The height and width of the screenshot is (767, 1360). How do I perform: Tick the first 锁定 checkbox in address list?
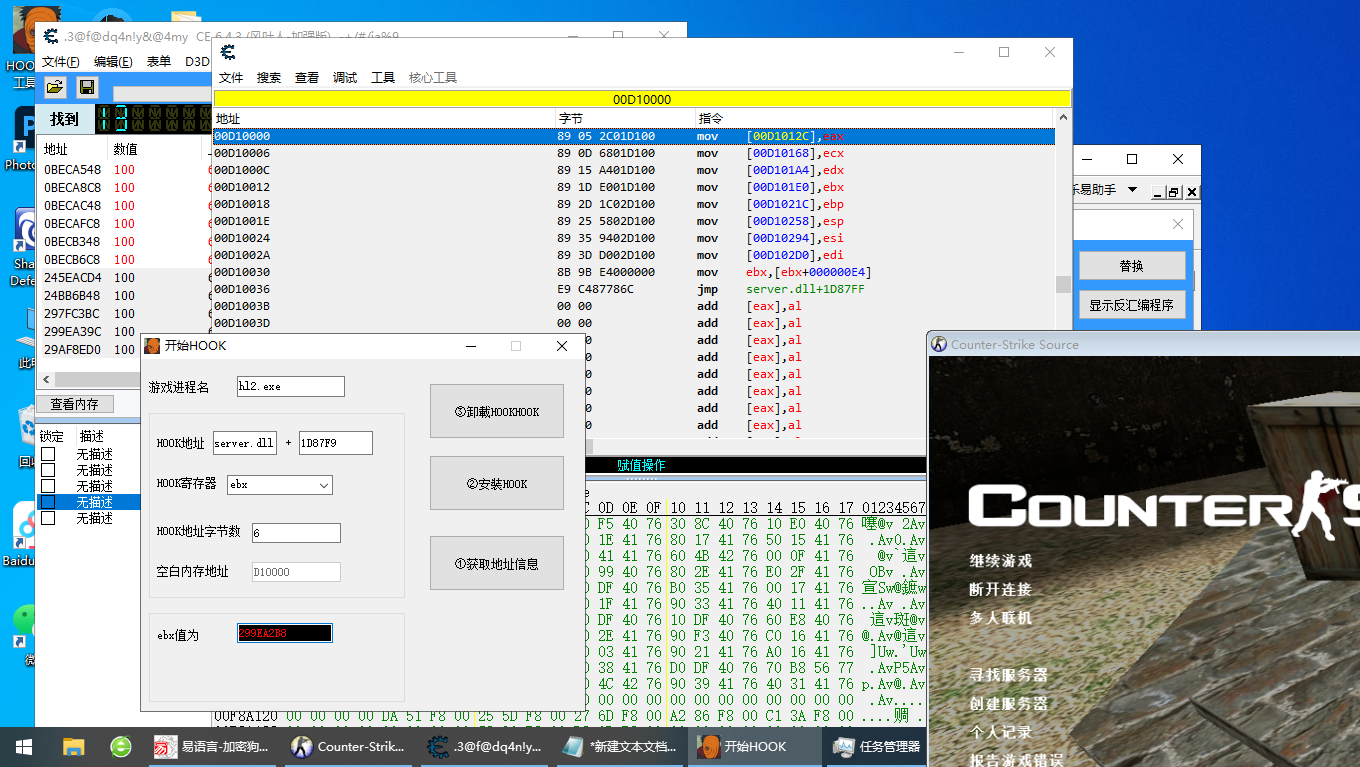coord(48,454)
